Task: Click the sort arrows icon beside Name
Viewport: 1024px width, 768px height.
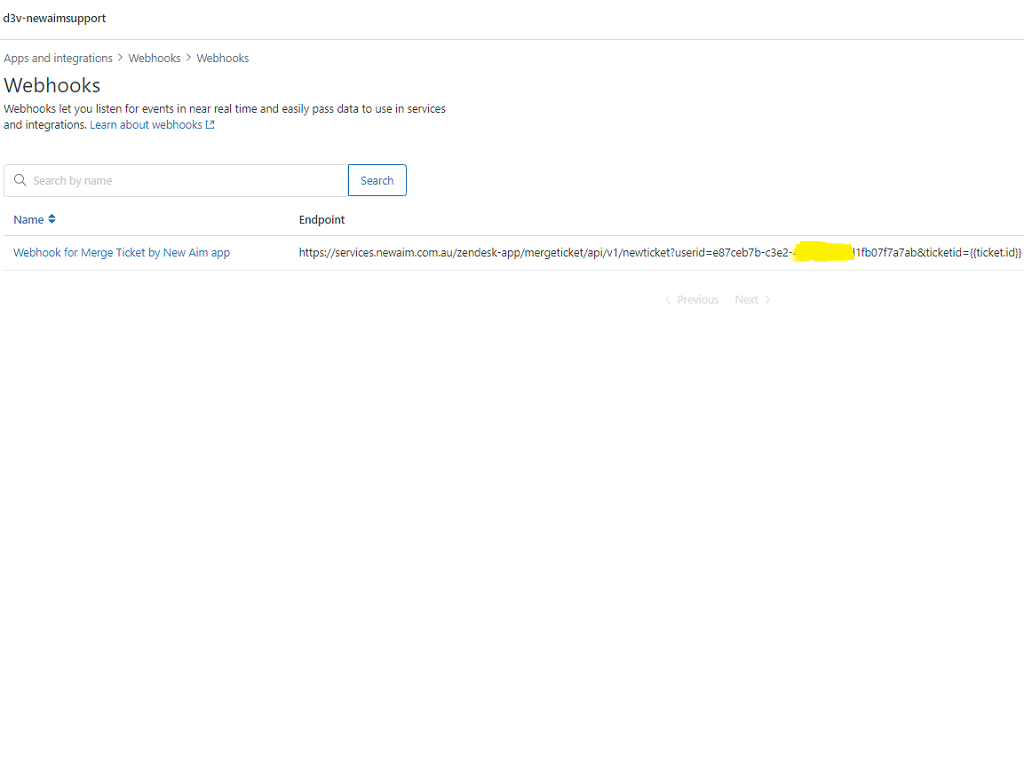Action: point(52,219)
